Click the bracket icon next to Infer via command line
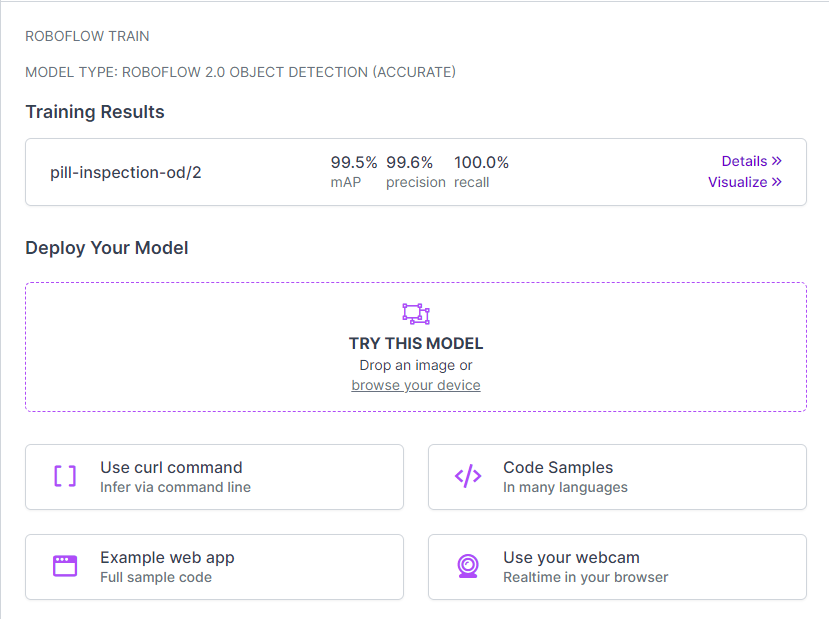The image size is (829, 619). coord(65,477)
